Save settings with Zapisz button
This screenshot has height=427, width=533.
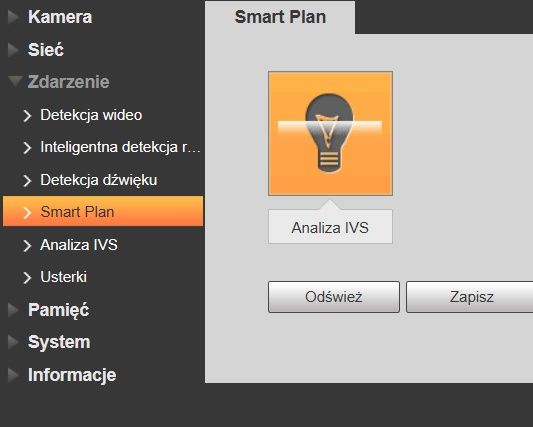point(471,297)
